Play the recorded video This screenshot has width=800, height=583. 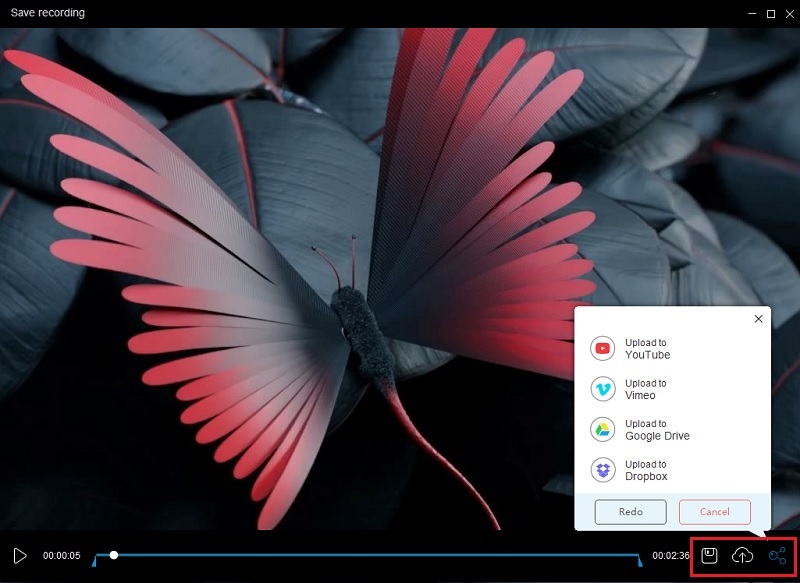click(18, 554)
